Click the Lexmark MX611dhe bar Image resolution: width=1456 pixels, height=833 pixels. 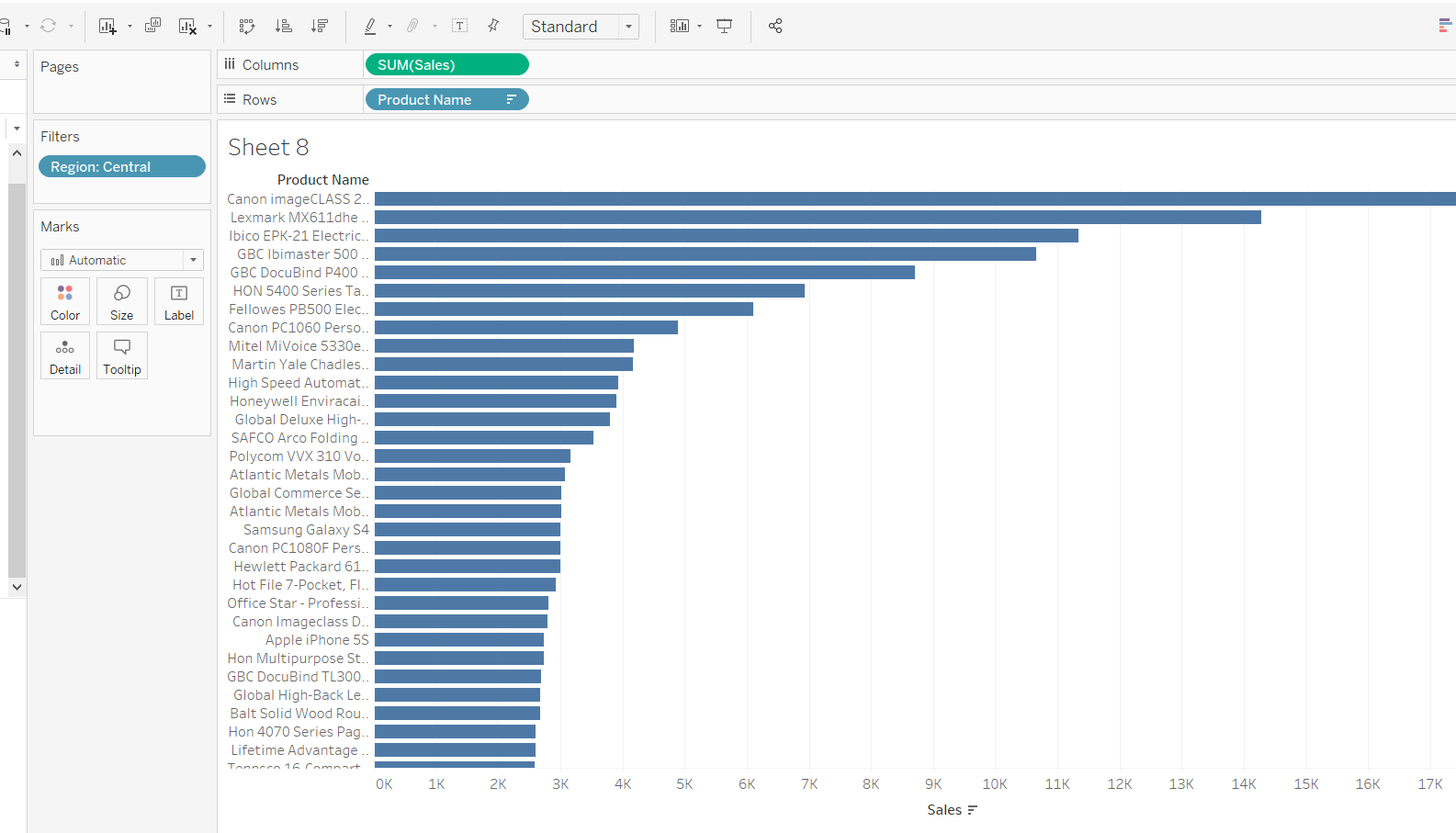click(818, 217)
